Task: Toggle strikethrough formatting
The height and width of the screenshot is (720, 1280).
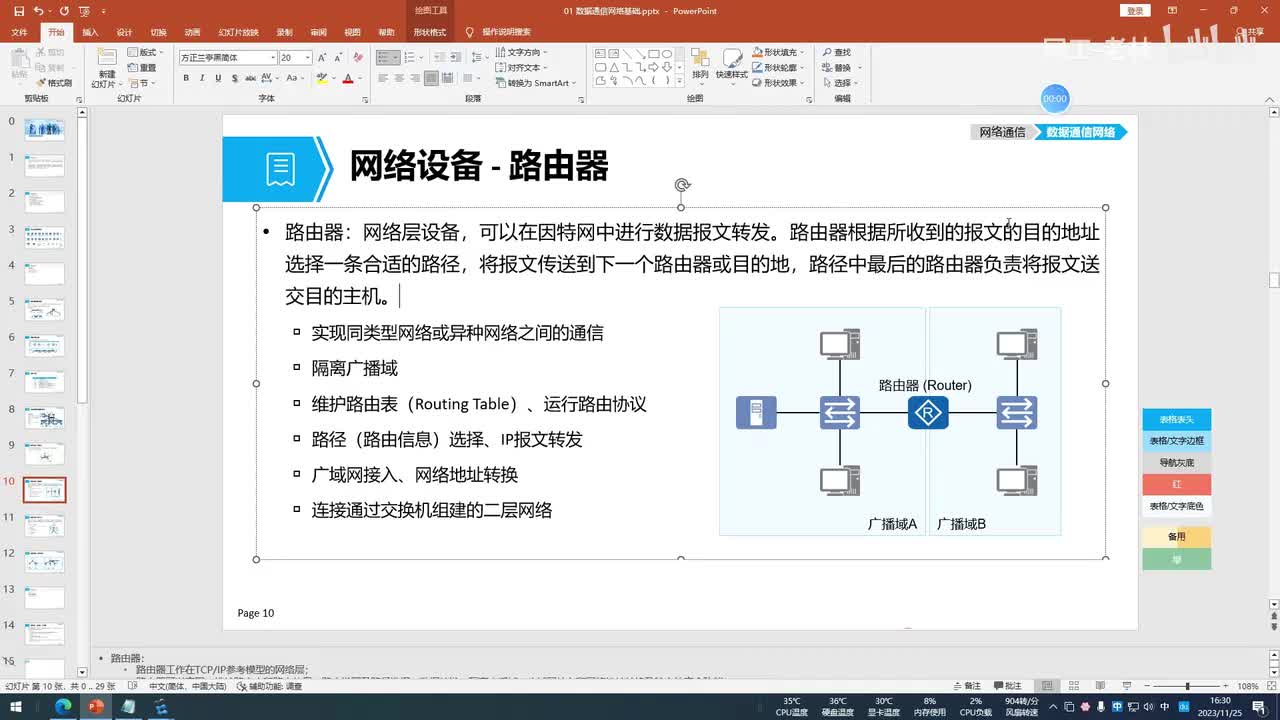Action: point(250,78)
